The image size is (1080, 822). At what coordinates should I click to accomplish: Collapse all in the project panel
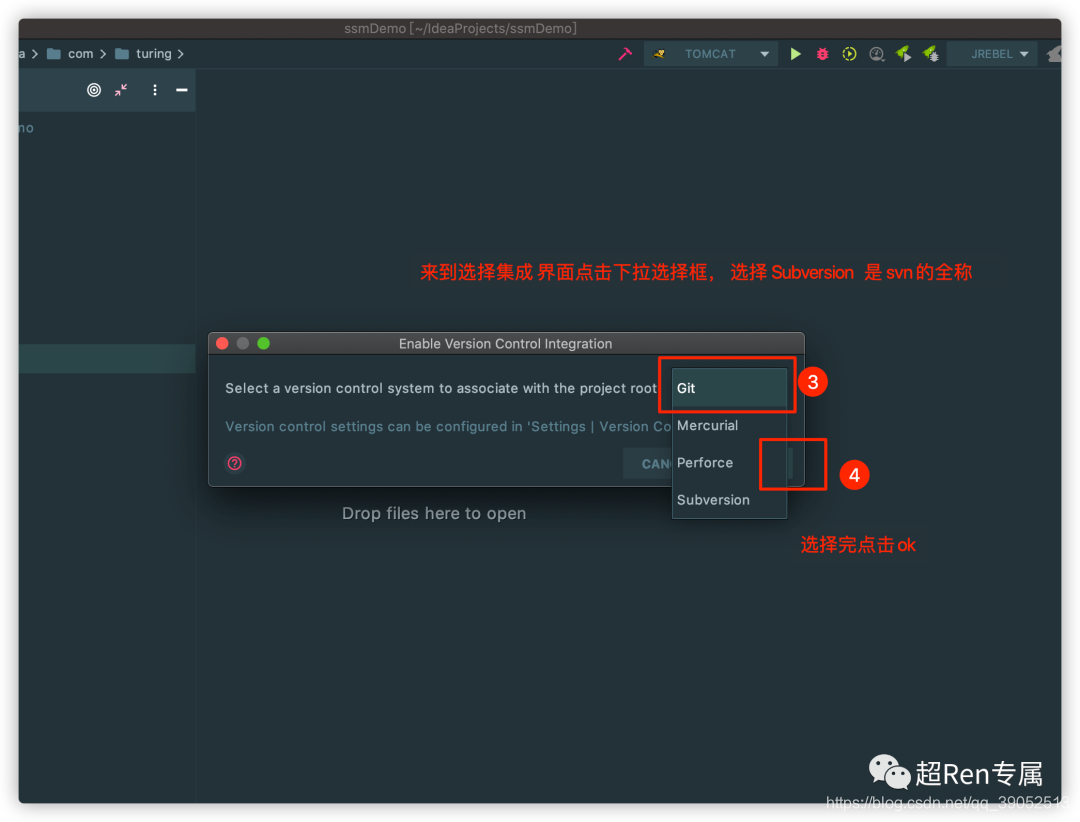point(121,90)
